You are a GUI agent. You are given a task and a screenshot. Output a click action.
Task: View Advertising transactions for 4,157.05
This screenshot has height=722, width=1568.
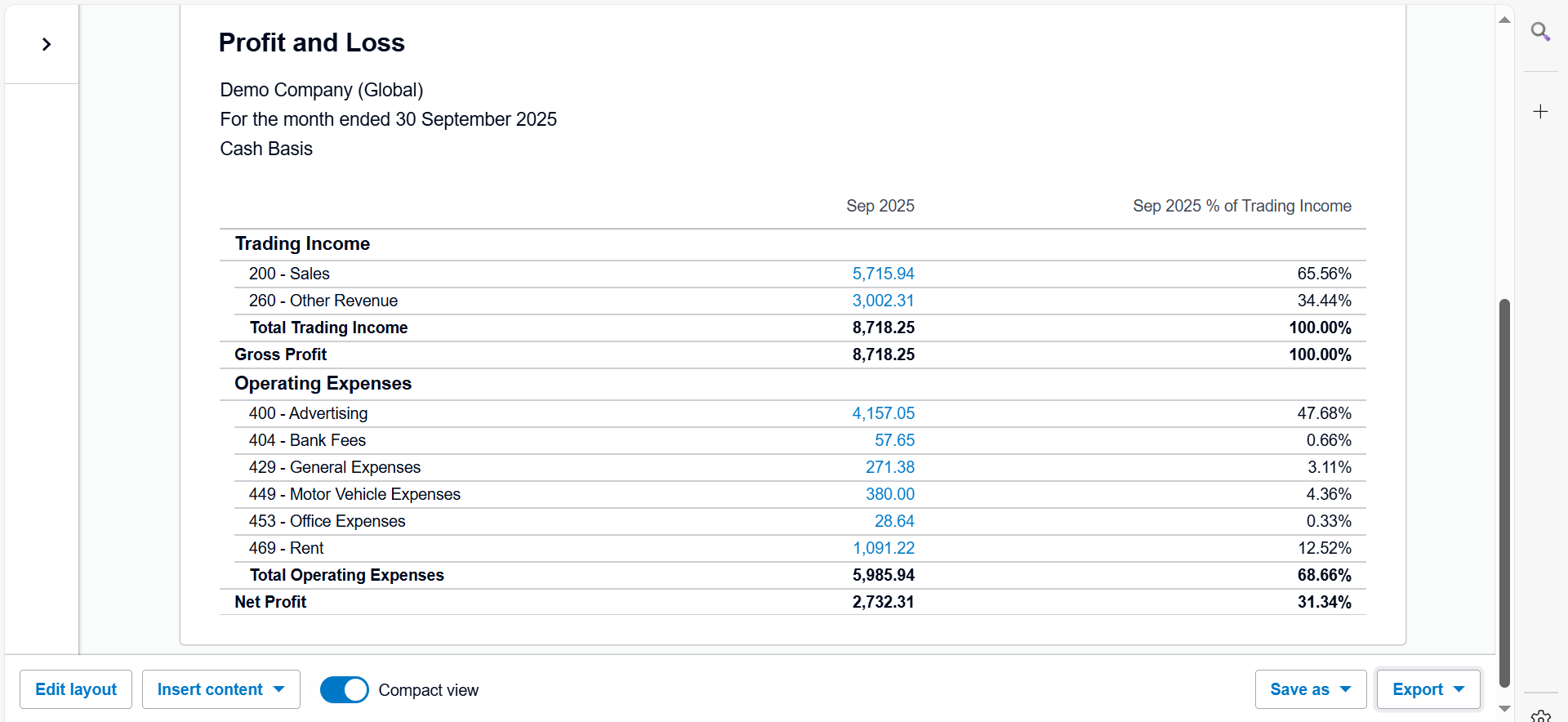tap(883, 413)
